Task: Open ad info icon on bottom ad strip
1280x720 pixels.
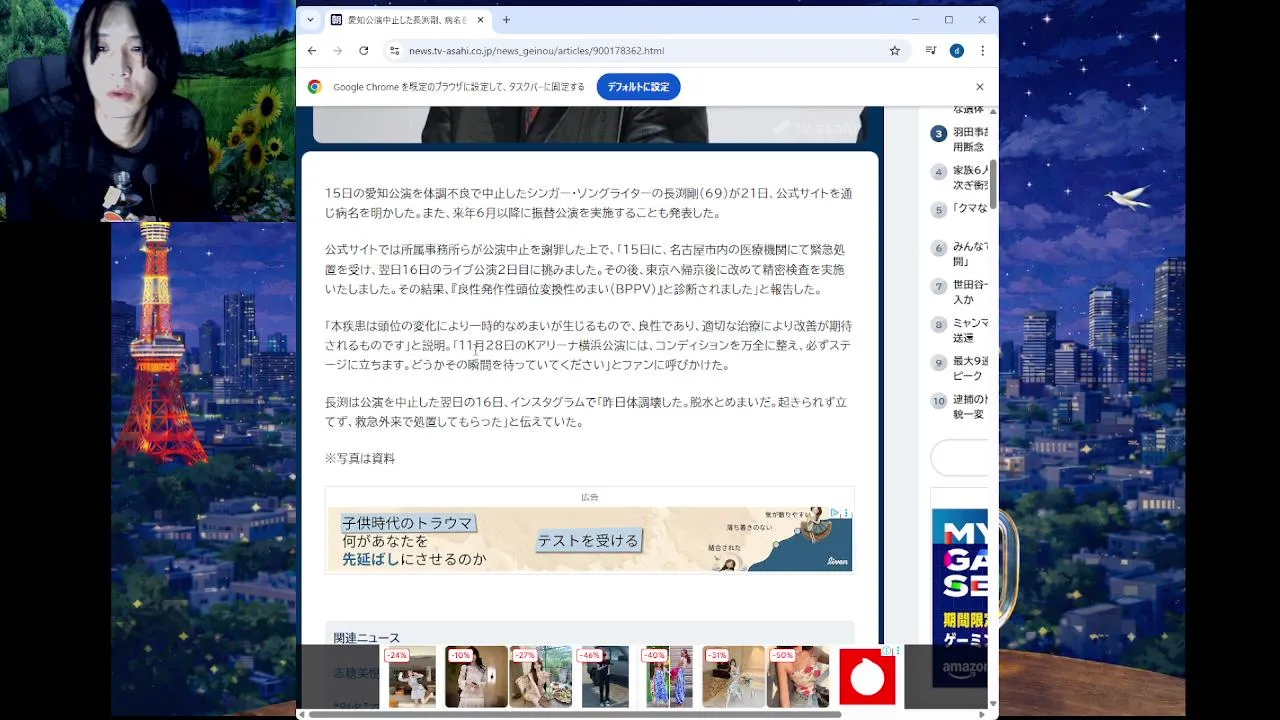Action: click(888, 651)
